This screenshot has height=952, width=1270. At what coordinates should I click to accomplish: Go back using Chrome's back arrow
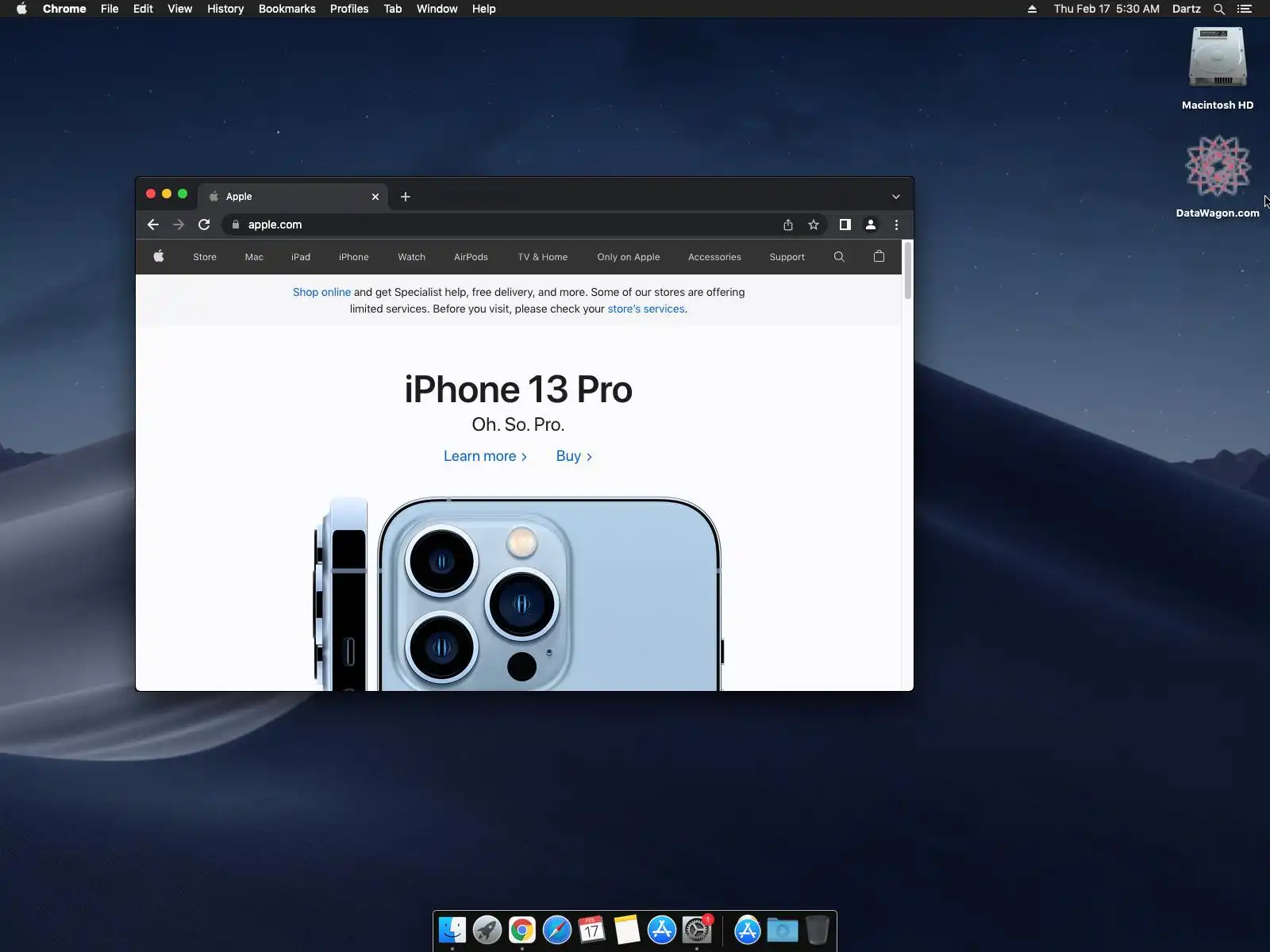153,225
